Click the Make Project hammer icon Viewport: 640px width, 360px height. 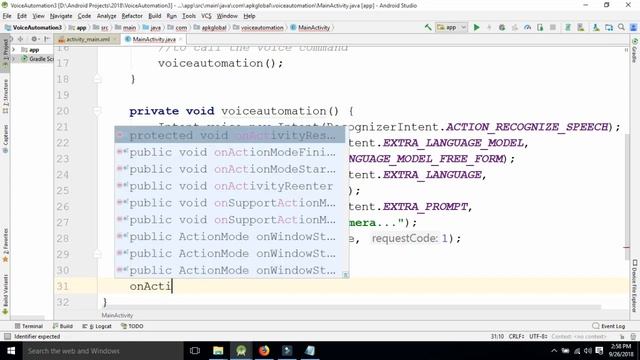(x=428, y=27)
